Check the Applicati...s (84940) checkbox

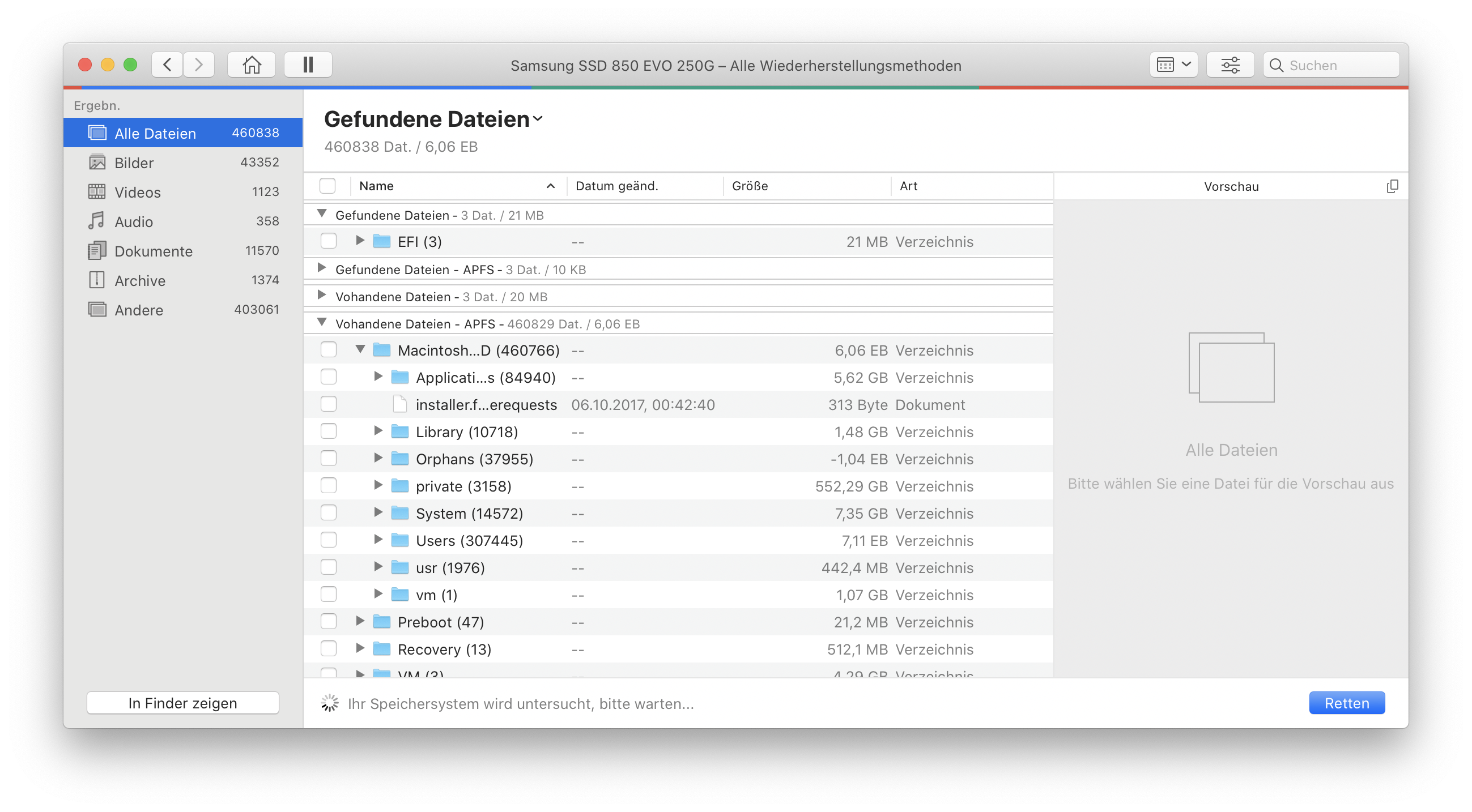tap(329, 377)
